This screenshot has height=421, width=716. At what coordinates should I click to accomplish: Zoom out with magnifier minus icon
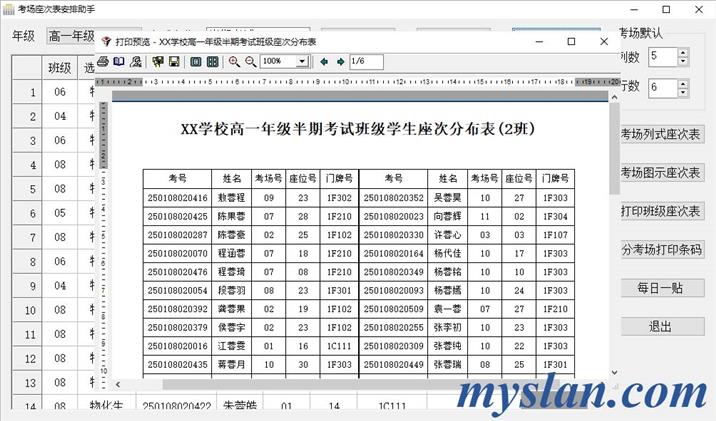tap(250, 61)
